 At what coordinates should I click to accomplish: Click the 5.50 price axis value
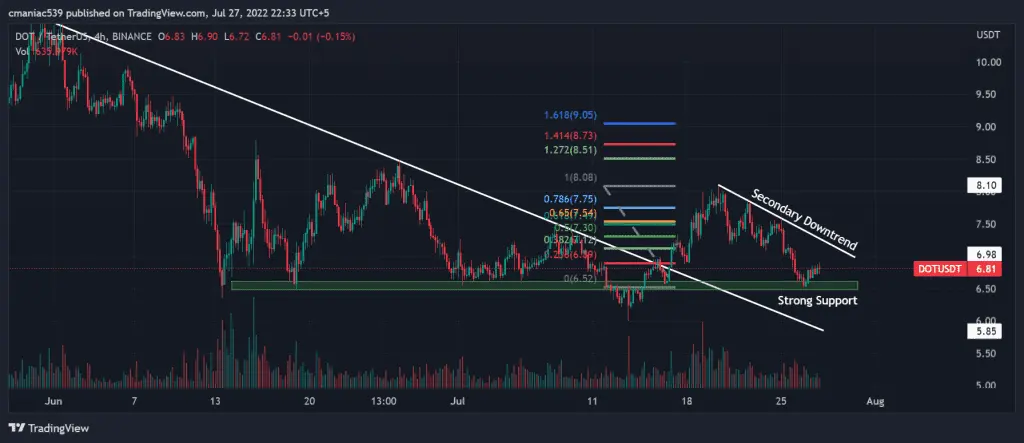point(986,353)
